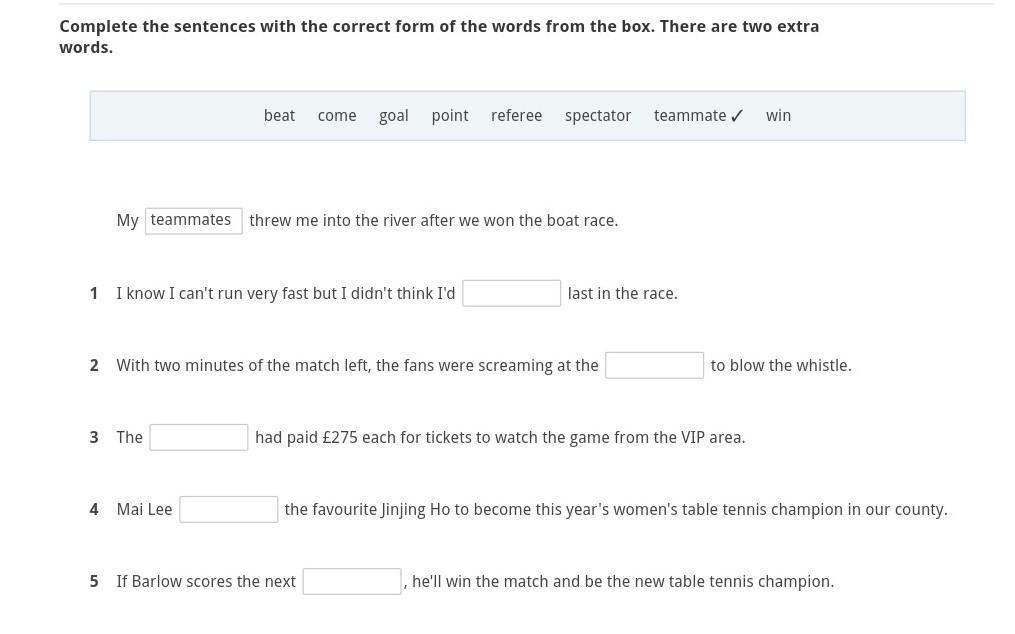Select the empty box after 'The' in sentence 3

tap(199, 437)
